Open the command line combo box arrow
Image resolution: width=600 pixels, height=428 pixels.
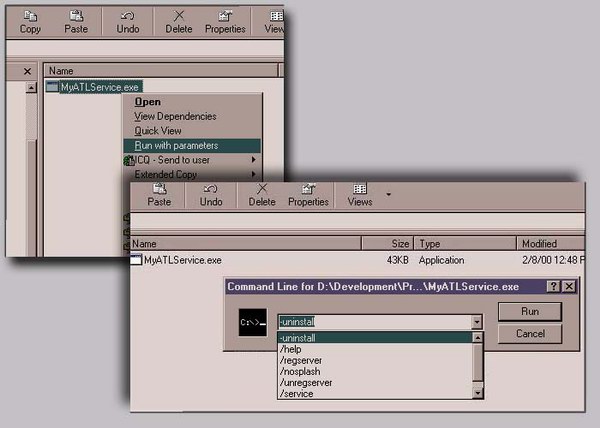(476, 322)
